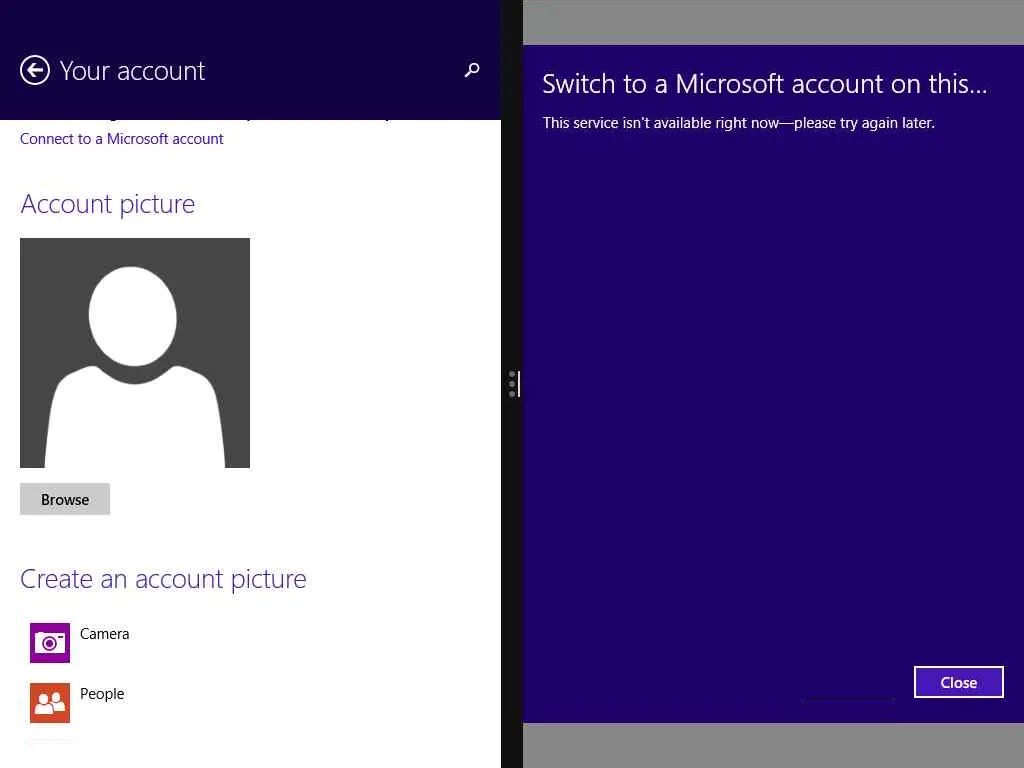The width and height of the screenshot is (1024, 768).
Task: Click the People label
Action: coord(102,694)
